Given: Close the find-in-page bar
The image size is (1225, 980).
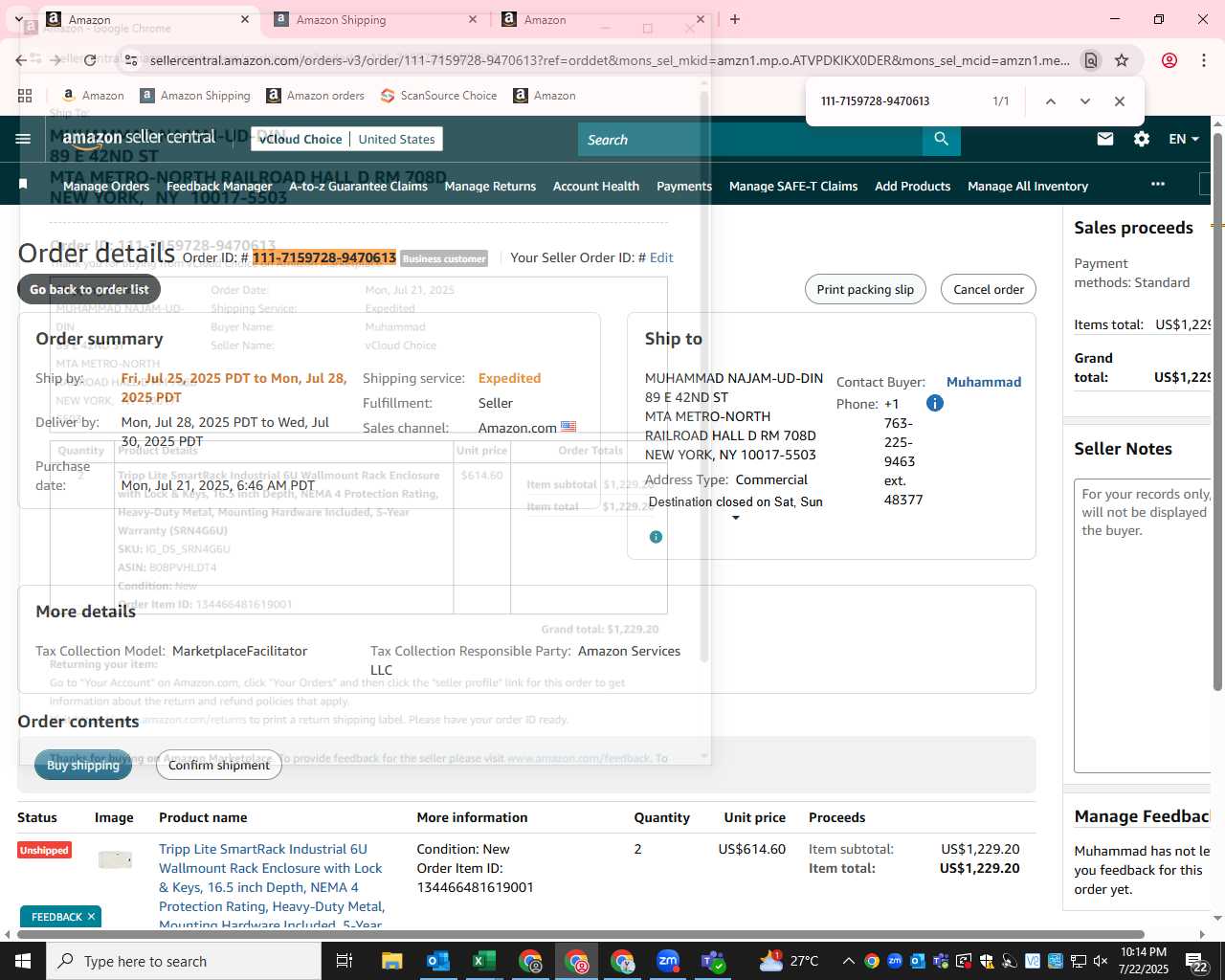Looking at the screenshot, I should (1120, 101).
